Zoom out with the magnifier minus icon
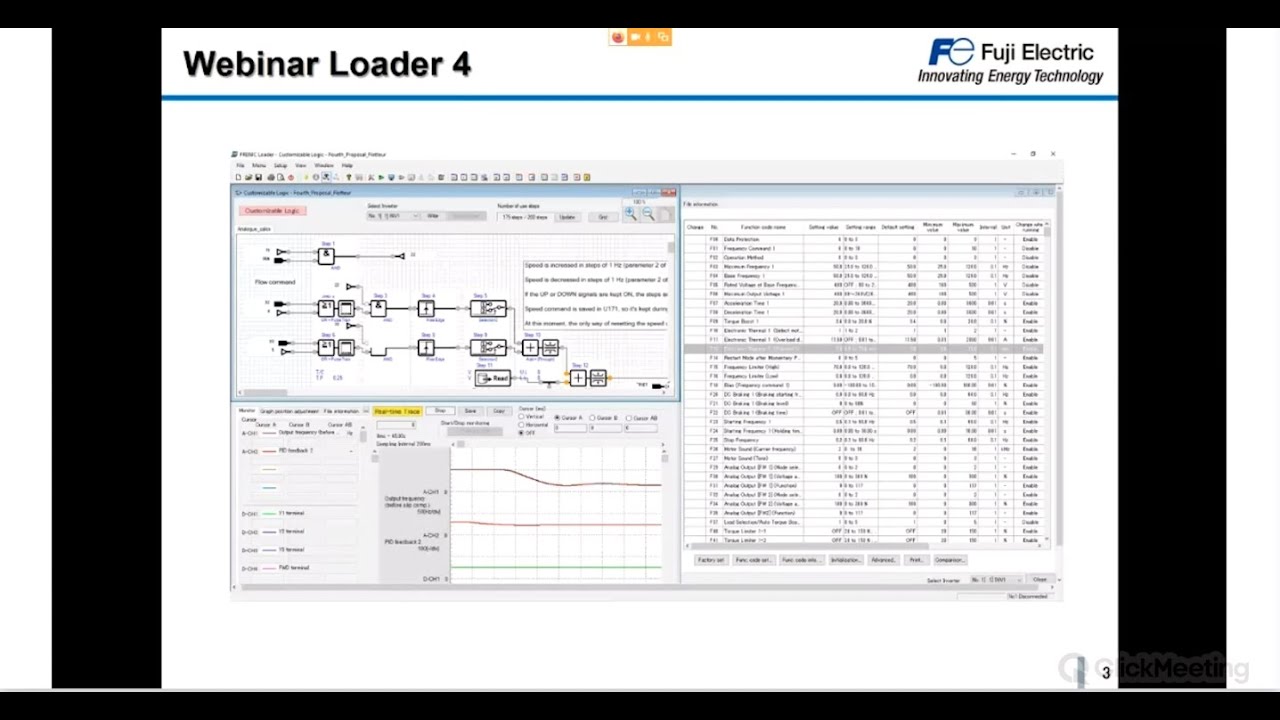Viewport: 1280px width, 720px height. [x=648, y=214]
